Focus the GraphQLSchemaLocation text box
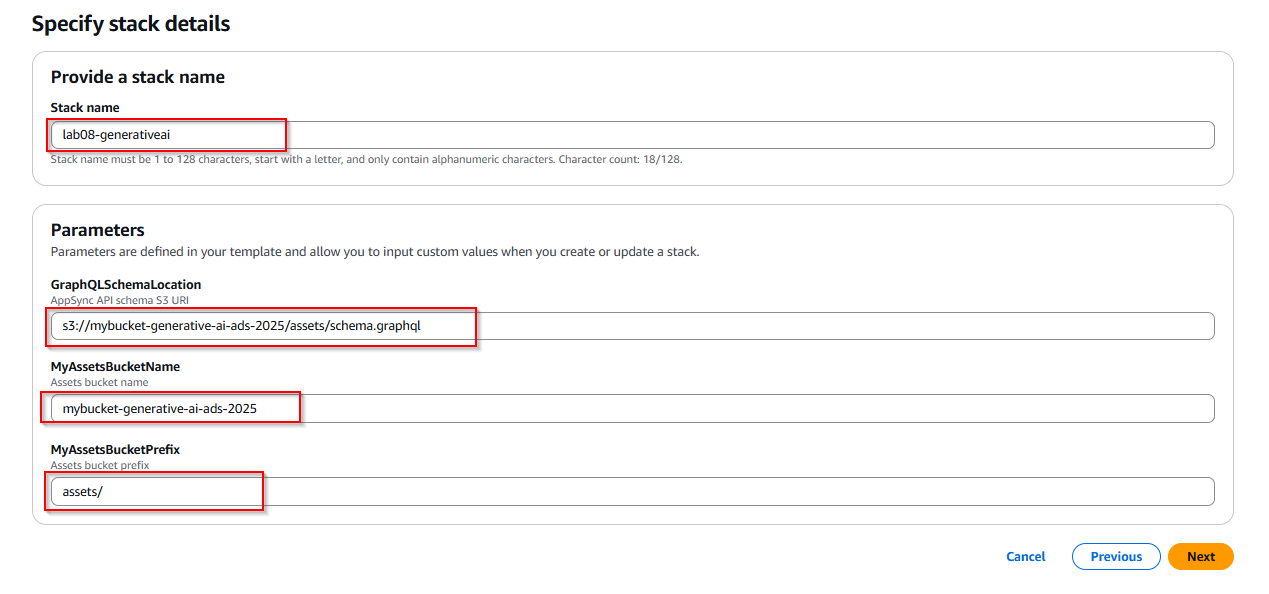 click(632, 326)
